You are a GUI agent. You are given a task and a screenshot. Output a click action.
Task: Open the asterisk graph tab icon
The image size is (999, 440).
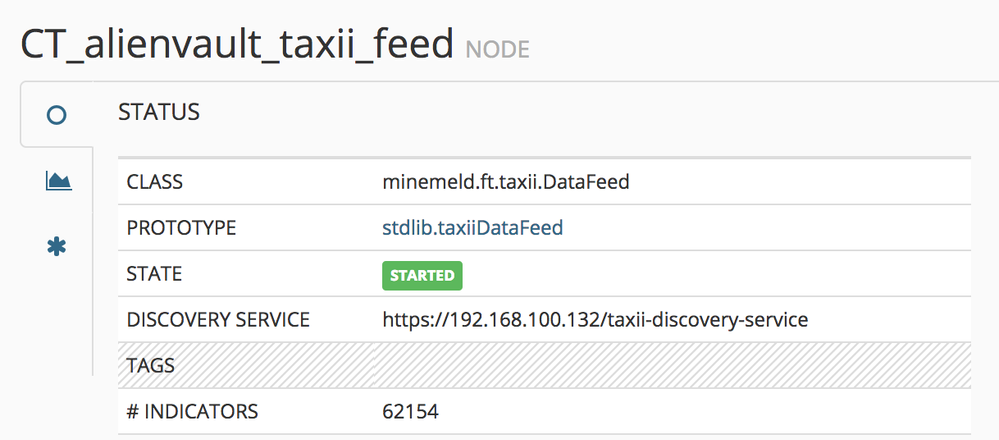click(57, 246)
